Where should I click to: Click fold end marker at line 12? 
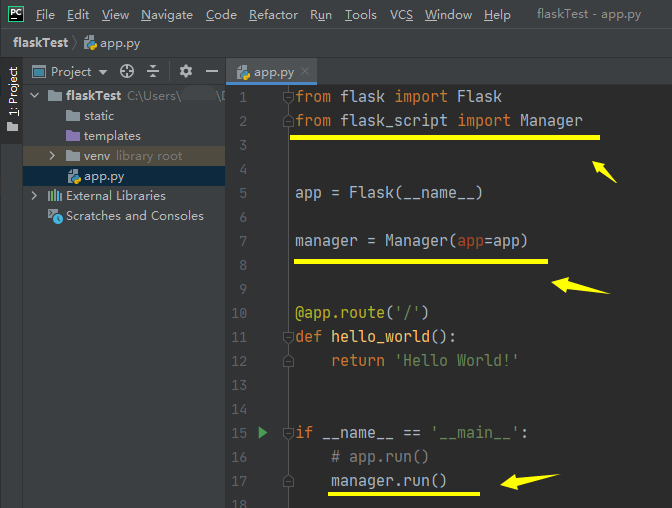pos(288,361)
